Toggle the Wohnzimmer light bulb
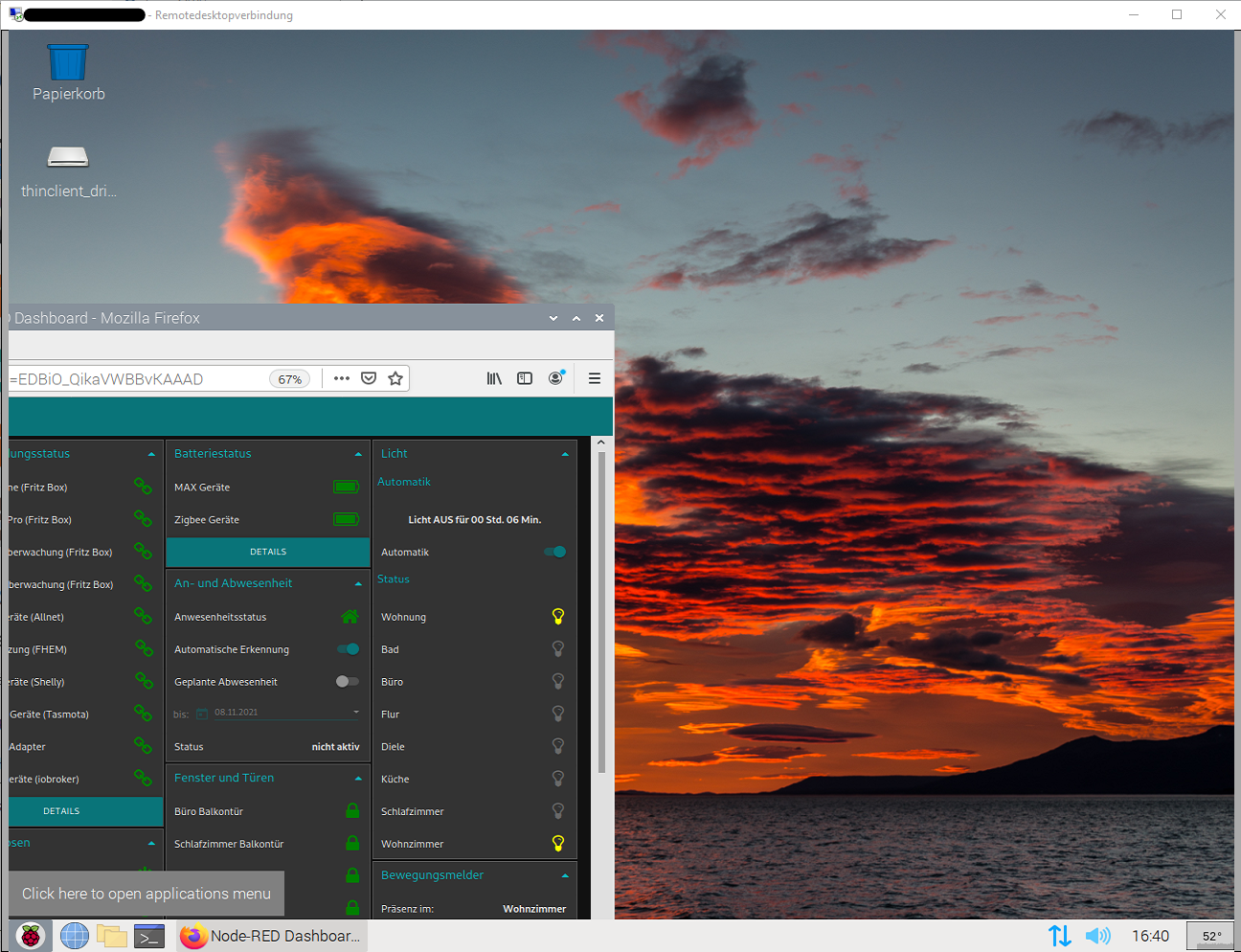This screenshot has height=952, width=1241. pos(558,844)
